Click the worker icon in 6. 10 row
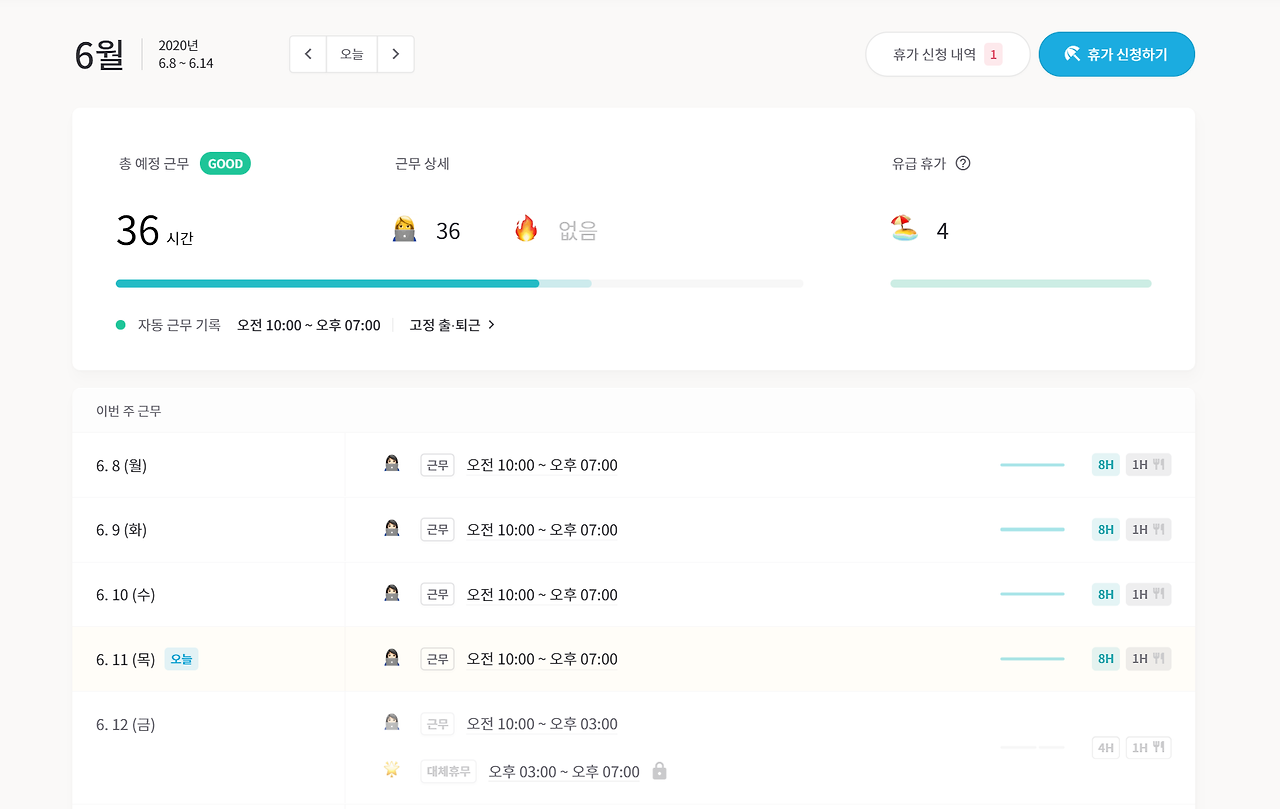 pyautogui.click(x=392, y=593)
